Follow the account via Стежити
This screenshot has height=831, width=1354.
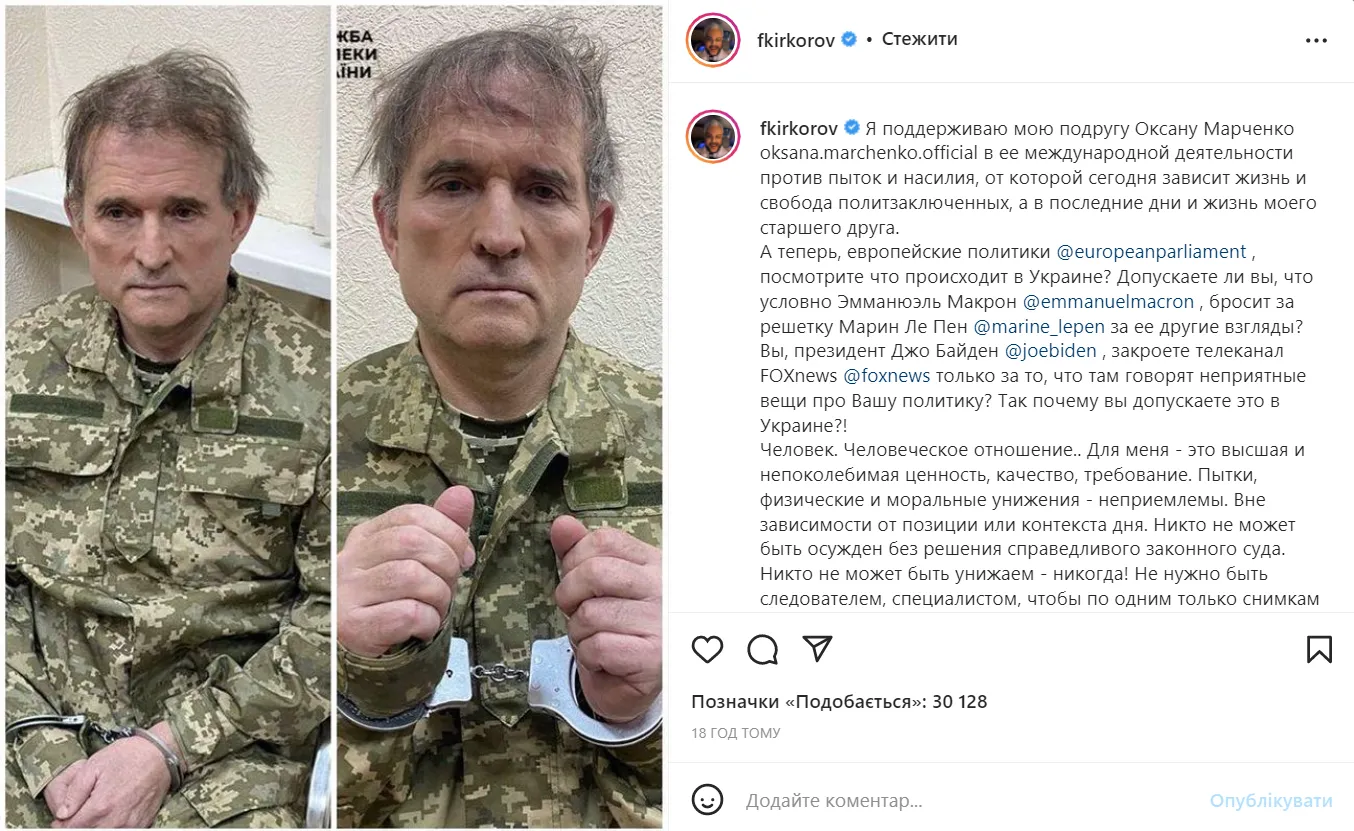[x=919, y=40]
